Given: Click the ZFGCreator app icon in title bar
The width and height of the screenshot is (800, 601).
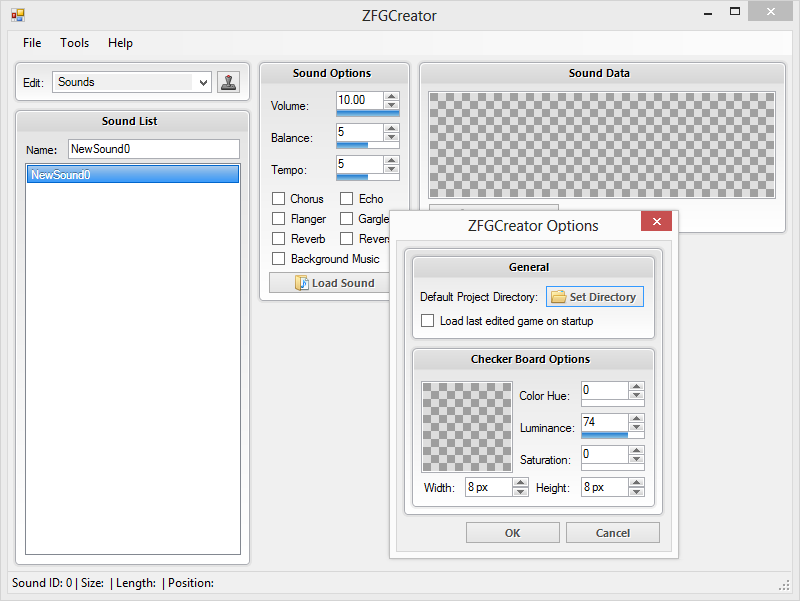Looking at the screenshot, I should (18, 15).
